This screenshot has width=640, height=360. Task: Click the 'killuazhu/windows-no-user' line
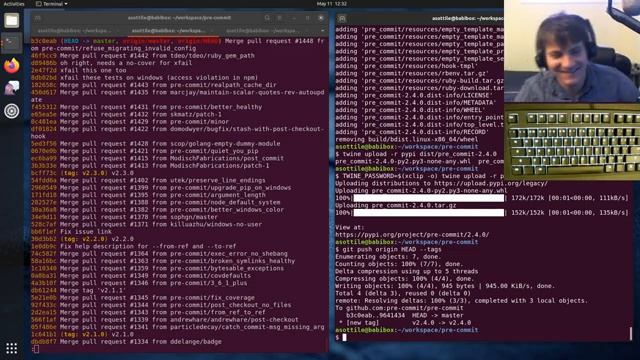coord(146,224)
